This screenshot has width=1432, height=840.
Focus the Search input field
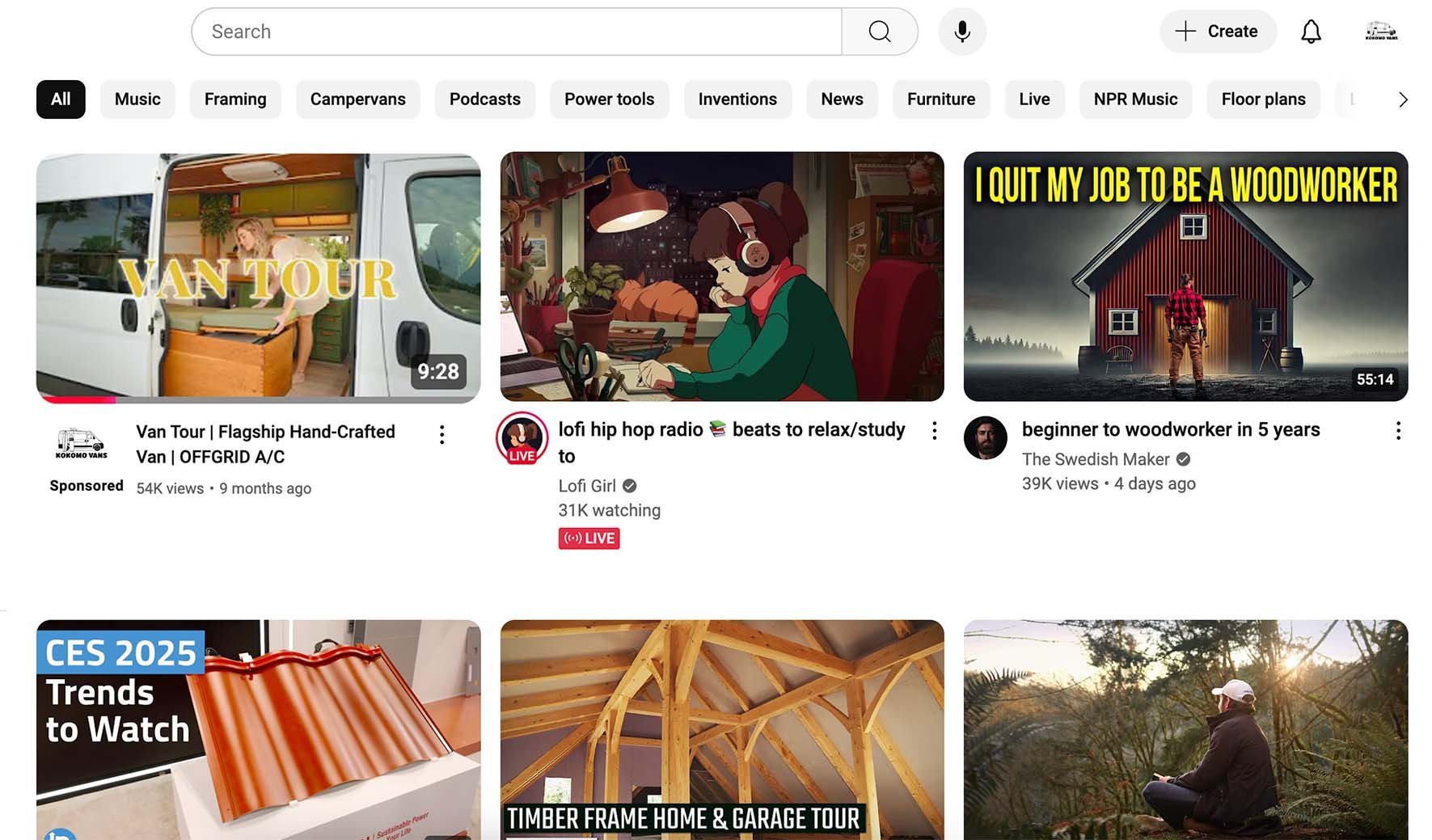pyautogui.click(x=517, y=32)
